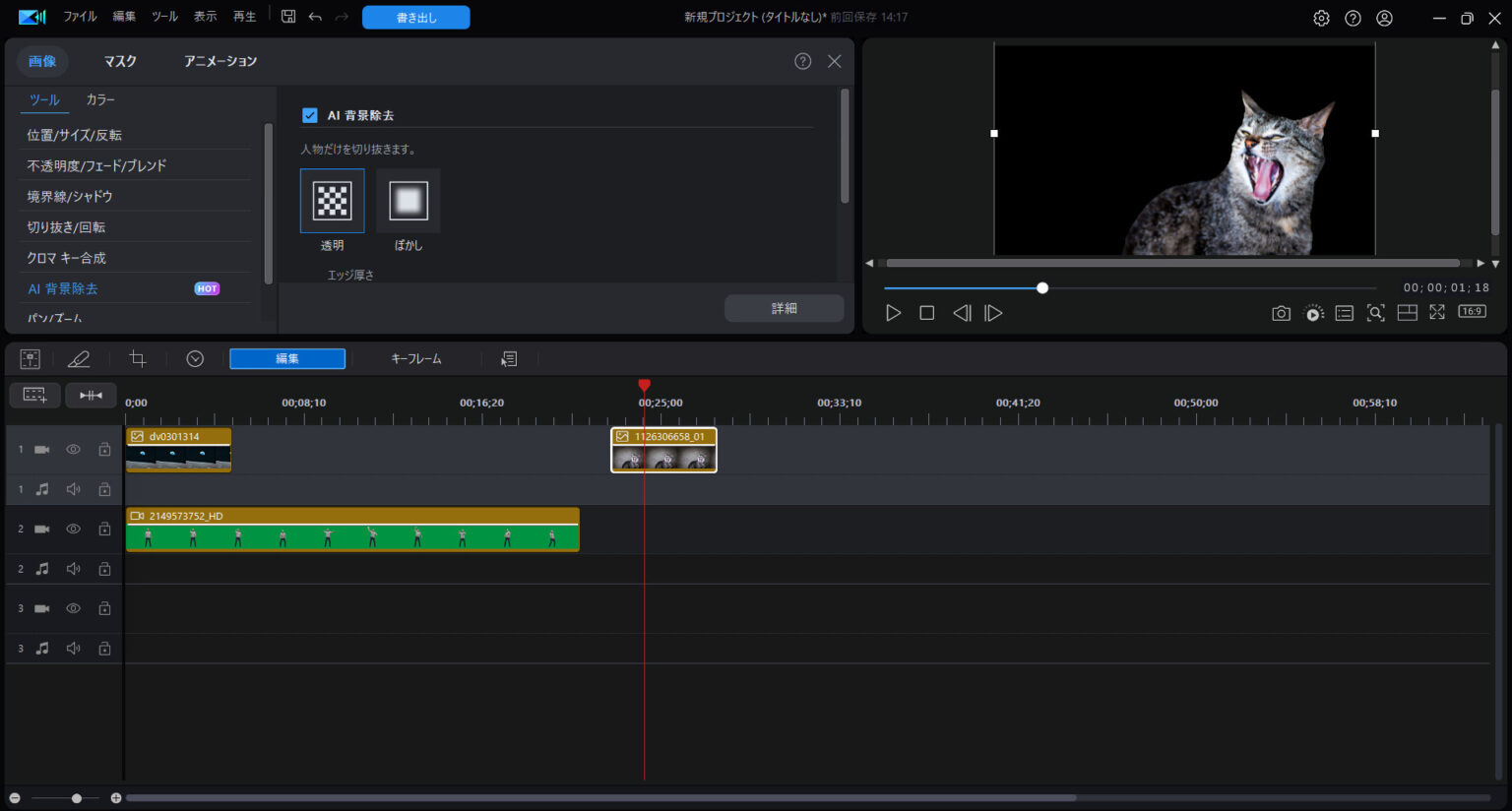This screenshot has height=811, width=1512.
Task: Hide track 2 video using its eye icon
Action: 72,529
